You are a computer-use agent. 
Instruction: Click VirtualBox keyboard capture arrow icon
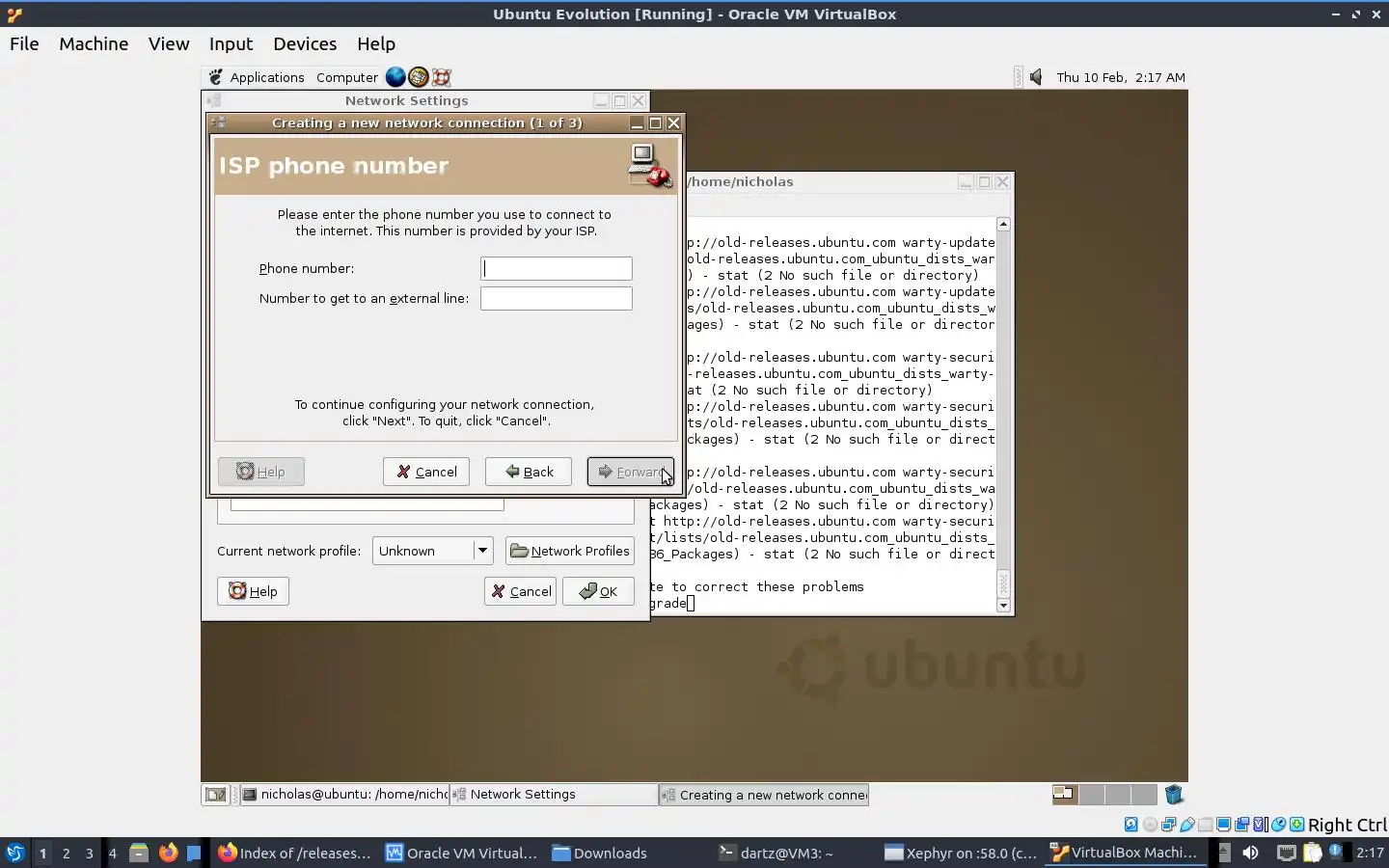1297,825
